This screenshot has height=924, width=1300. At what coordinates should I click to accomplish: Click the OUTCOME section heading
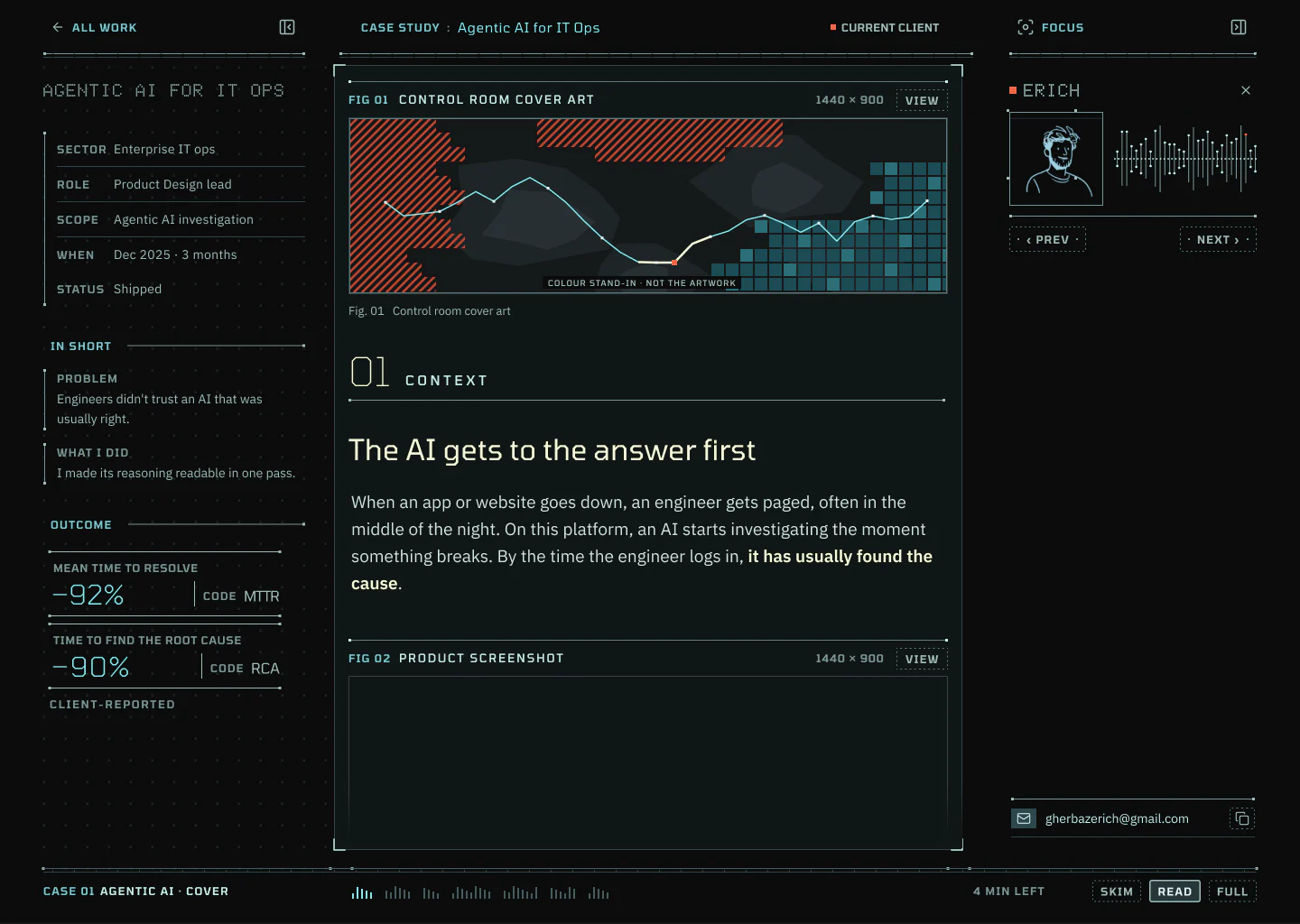coord(81,525)
